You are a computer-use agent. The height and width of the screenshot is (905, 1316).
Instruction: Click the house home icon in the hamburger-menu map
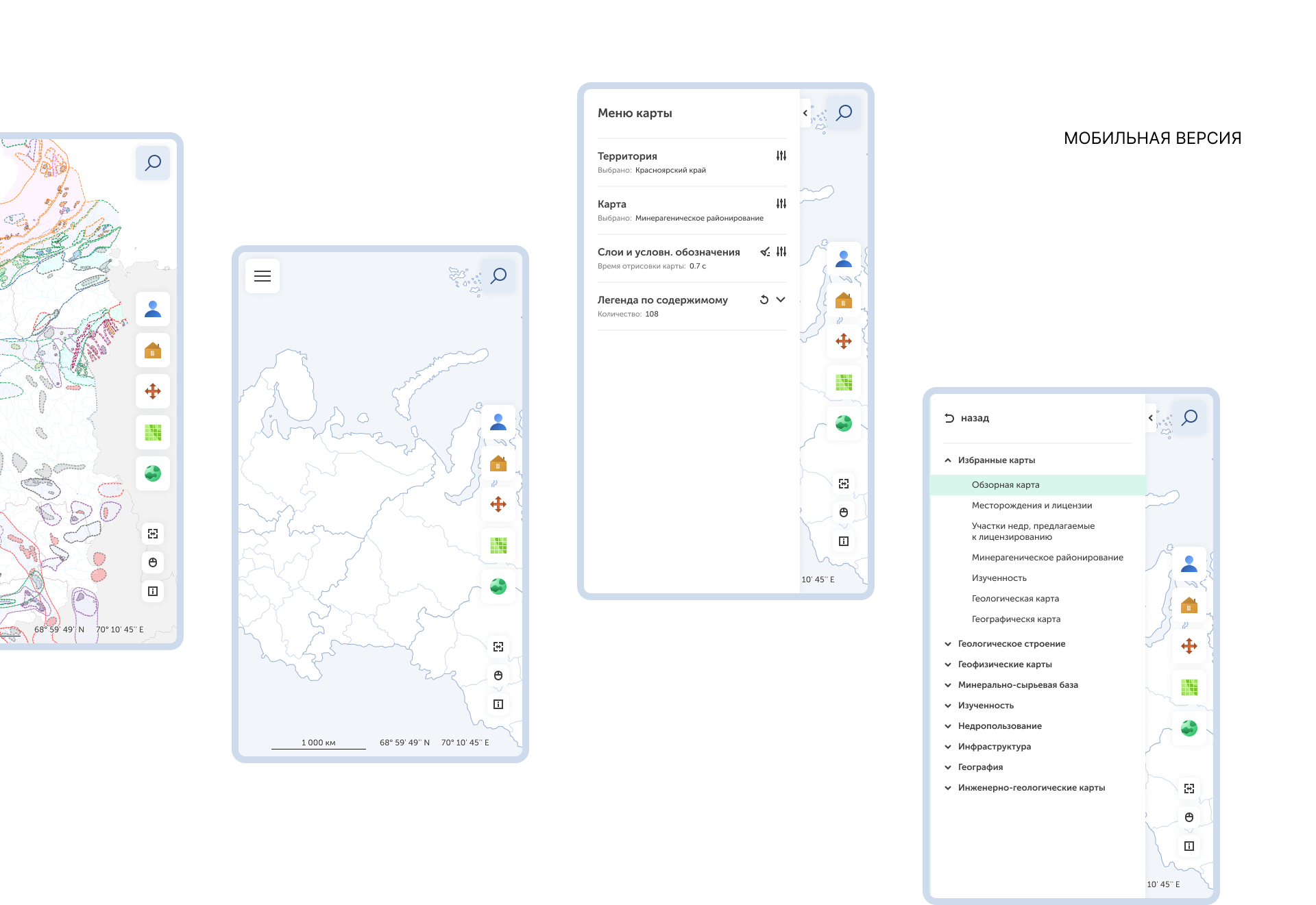(498, 463)
